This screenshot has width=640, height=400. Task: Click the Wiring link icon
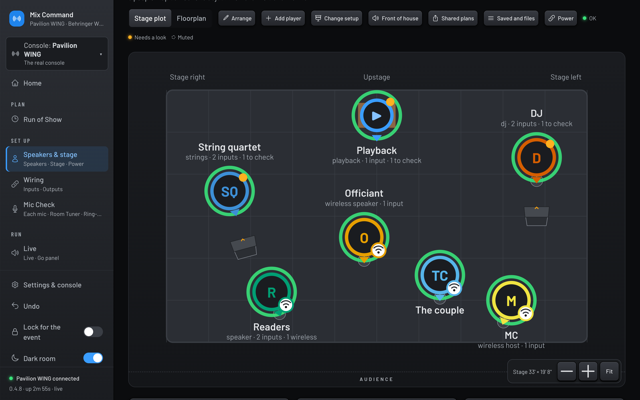[15, 184]
